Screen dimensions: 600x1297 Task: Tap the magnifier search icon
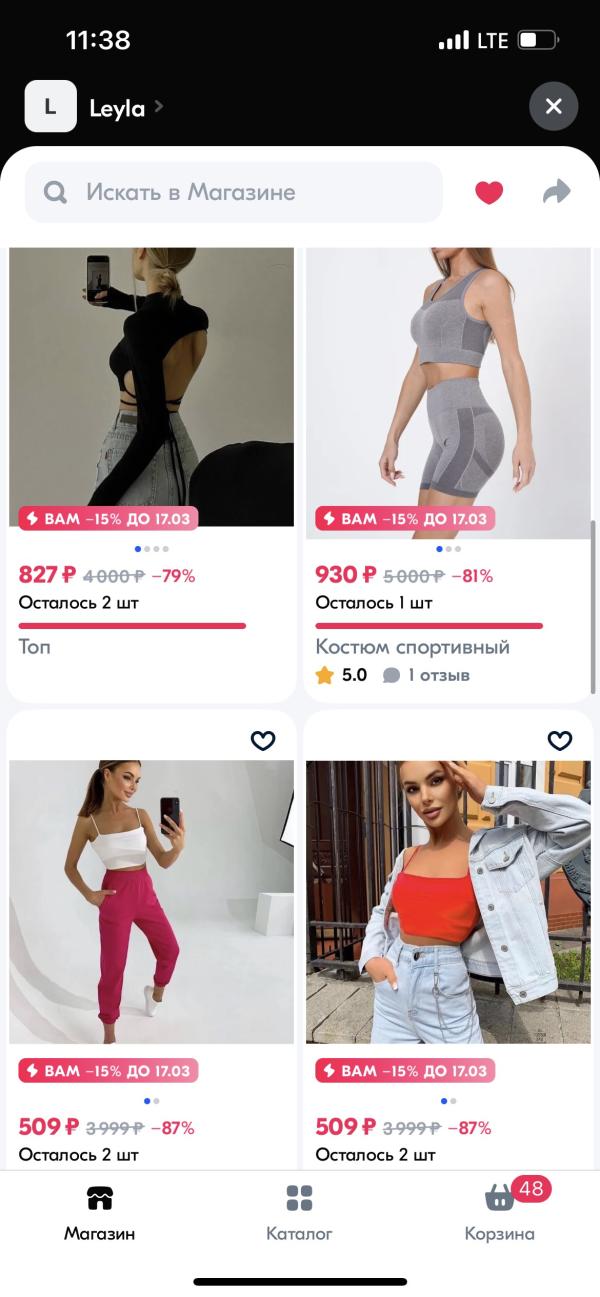(56, 192)
